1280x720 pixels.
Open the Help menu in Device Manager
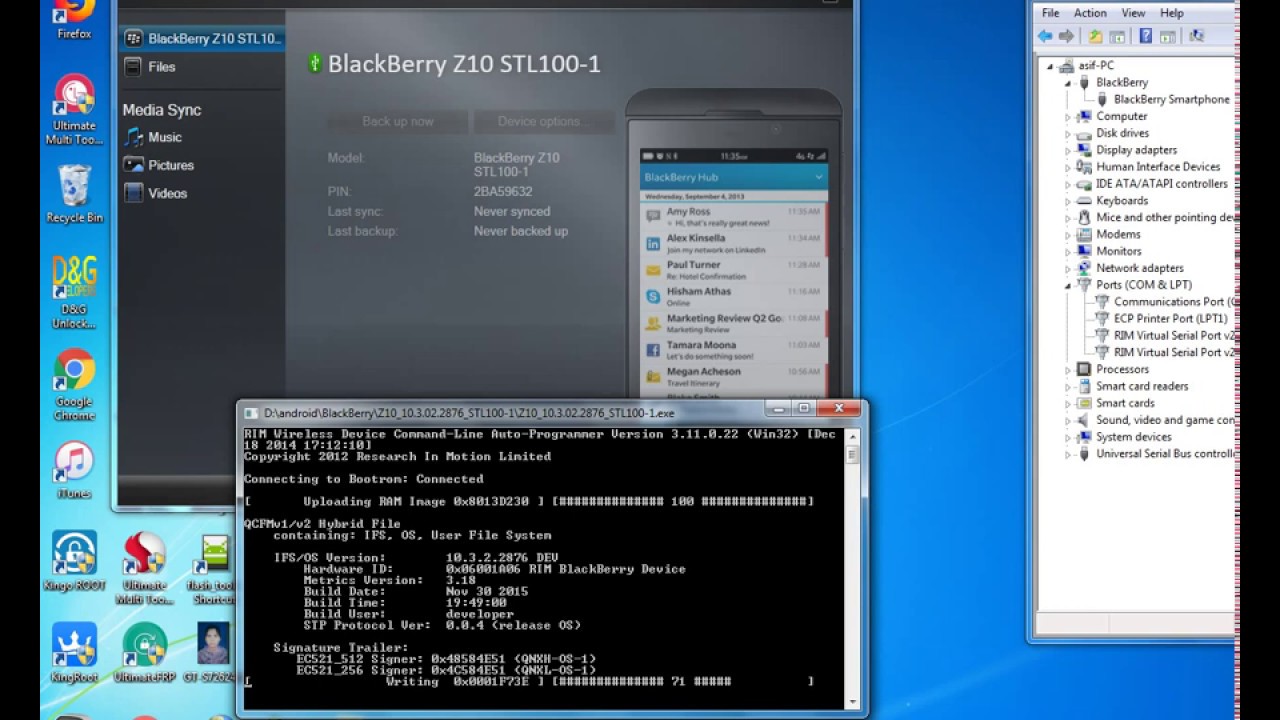click(x=1172, y=13)
